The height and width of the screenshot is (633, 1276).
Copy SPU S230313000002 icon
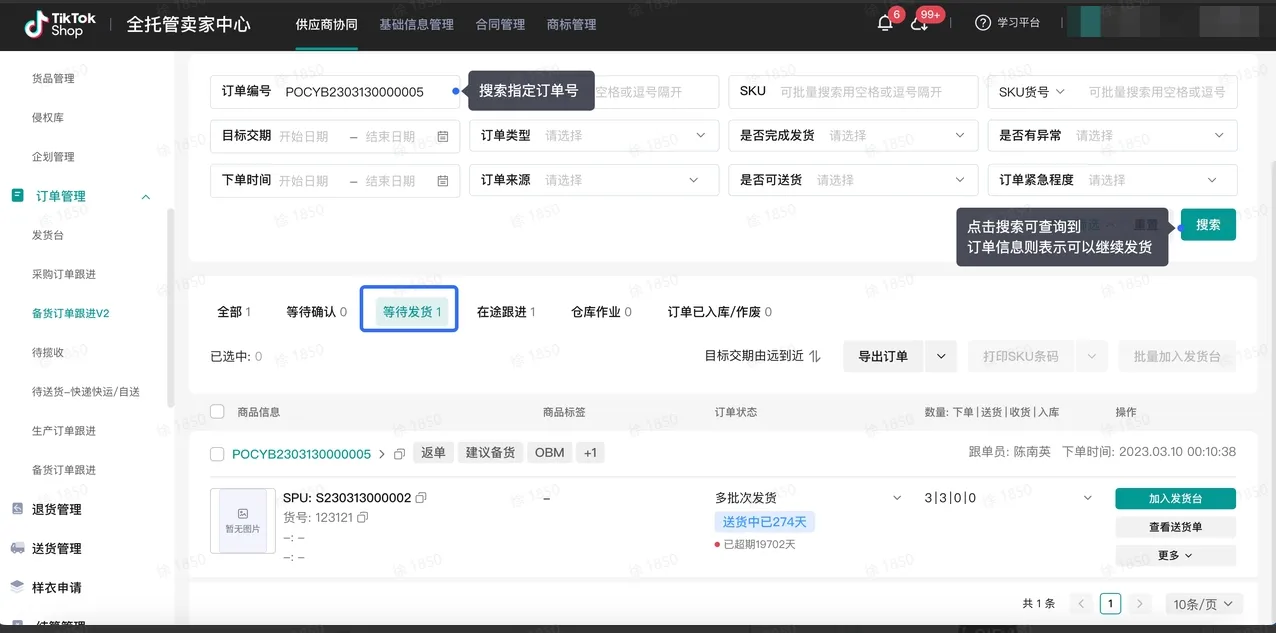[x=421, y=497]
